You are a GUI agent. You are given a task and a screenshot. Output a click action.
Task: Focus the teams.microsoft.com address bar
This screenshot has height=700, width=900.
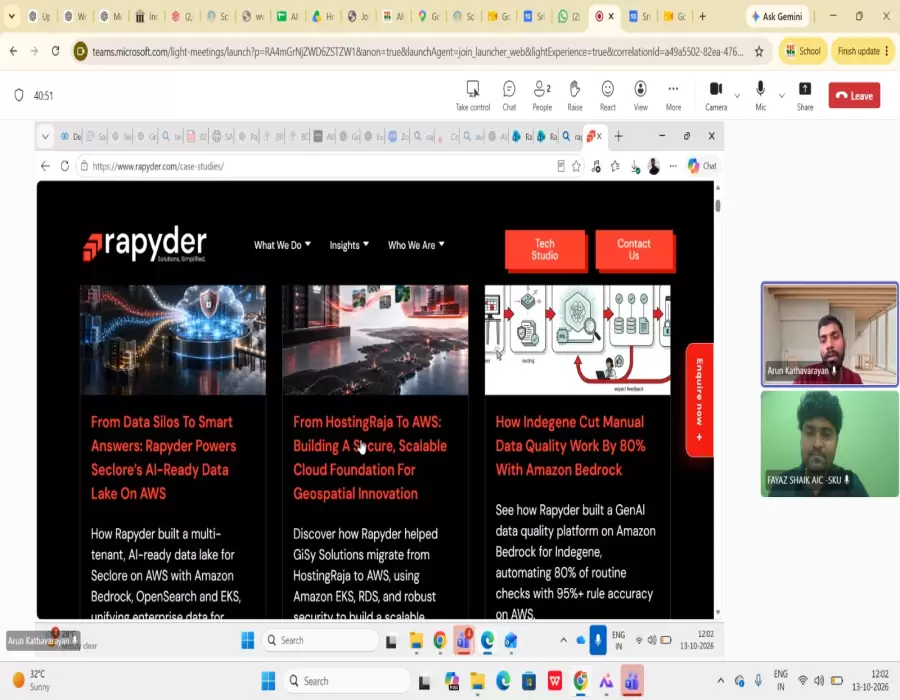[417, 52]
